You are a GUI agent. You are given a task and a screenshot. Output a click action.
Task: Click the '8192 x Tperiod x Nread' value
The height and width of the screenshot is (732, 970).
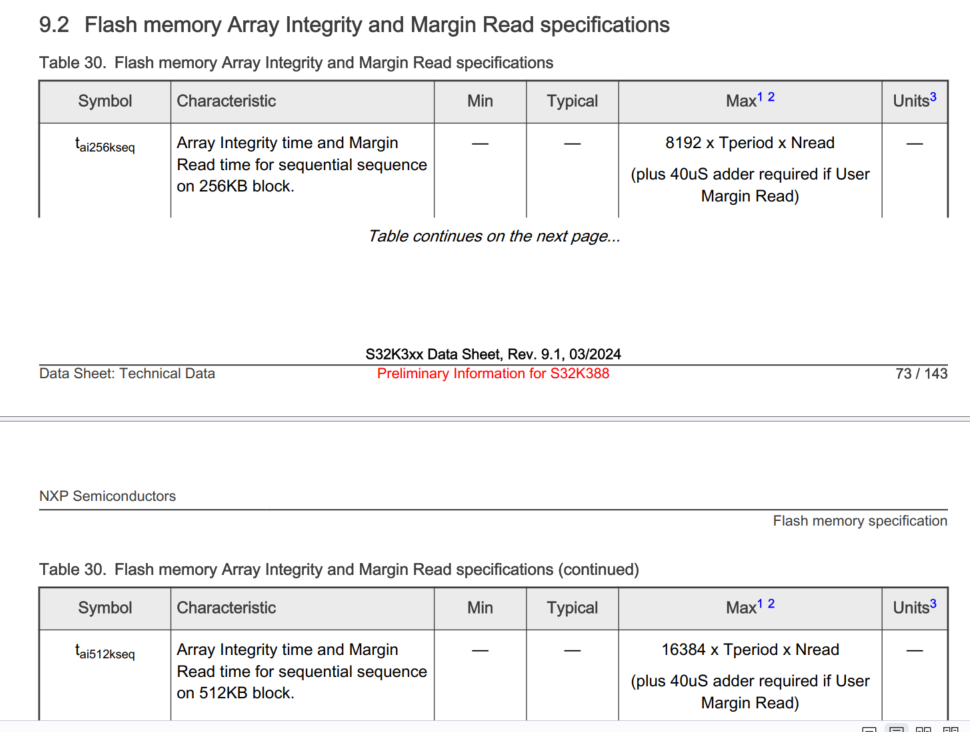(x=750, y=143)
